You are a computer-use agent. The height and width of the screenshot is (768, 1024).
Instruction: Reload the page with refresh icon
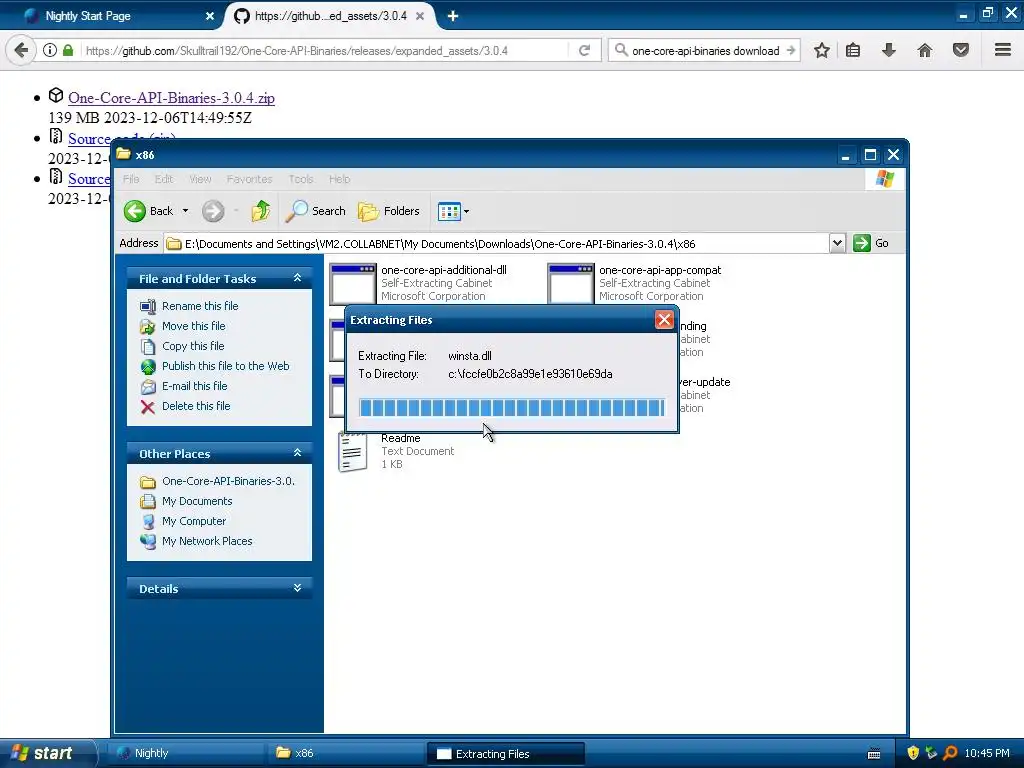coord(584,50)
